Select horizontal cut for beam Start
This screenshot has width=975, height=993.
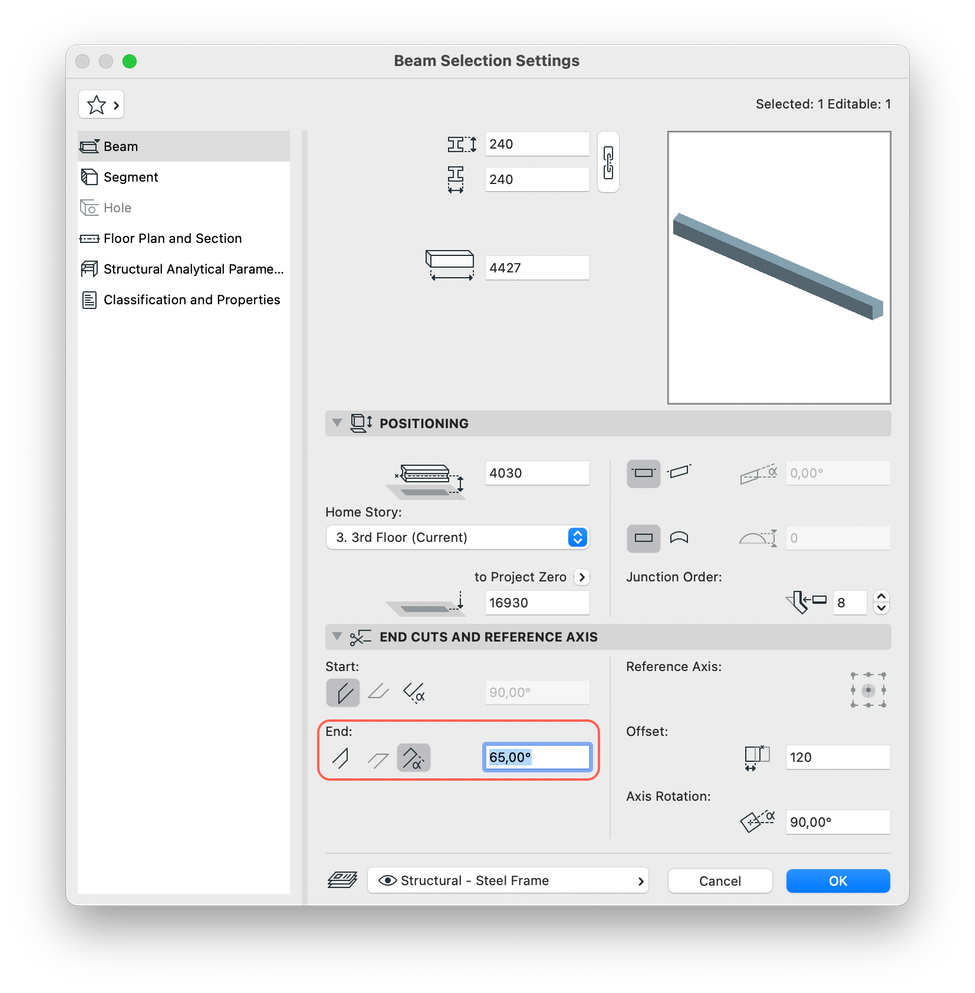(379, 692)
